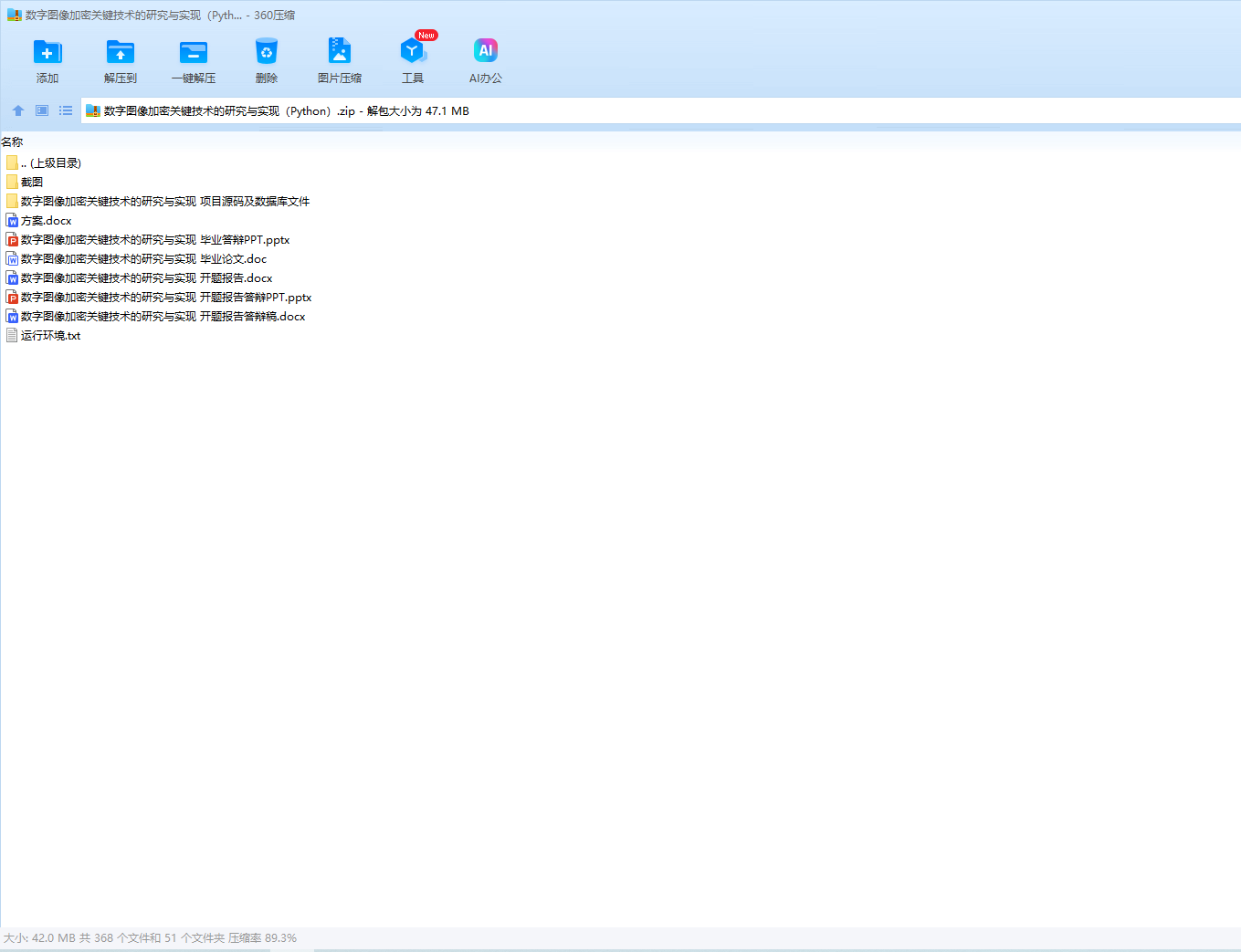Select the 截图 folder
1241x952 pixels.
[25, 183]
